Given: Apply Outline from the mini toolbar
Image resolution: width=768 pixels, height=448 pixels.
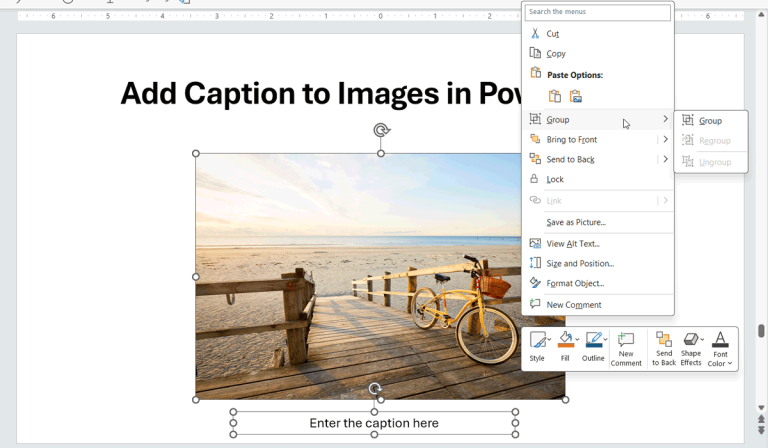Looking at the screenshot, I should [x=593, y=347].
